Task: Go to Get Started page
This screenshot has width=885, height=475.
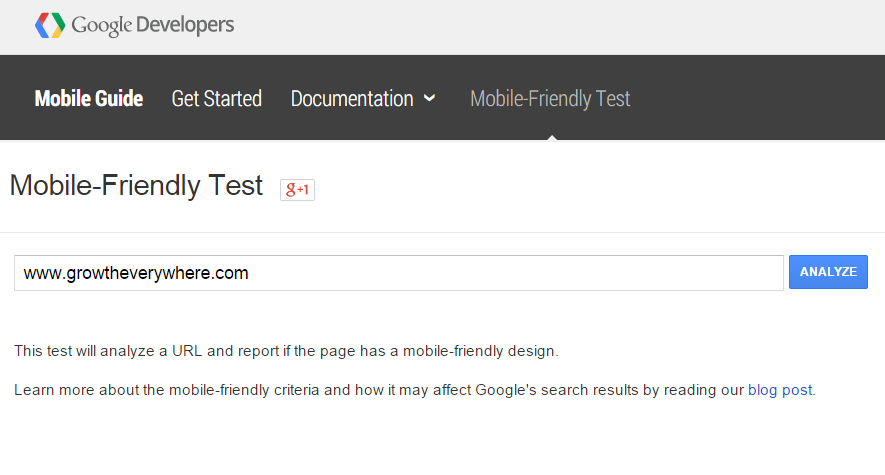Action: click(x=217, y=99)
